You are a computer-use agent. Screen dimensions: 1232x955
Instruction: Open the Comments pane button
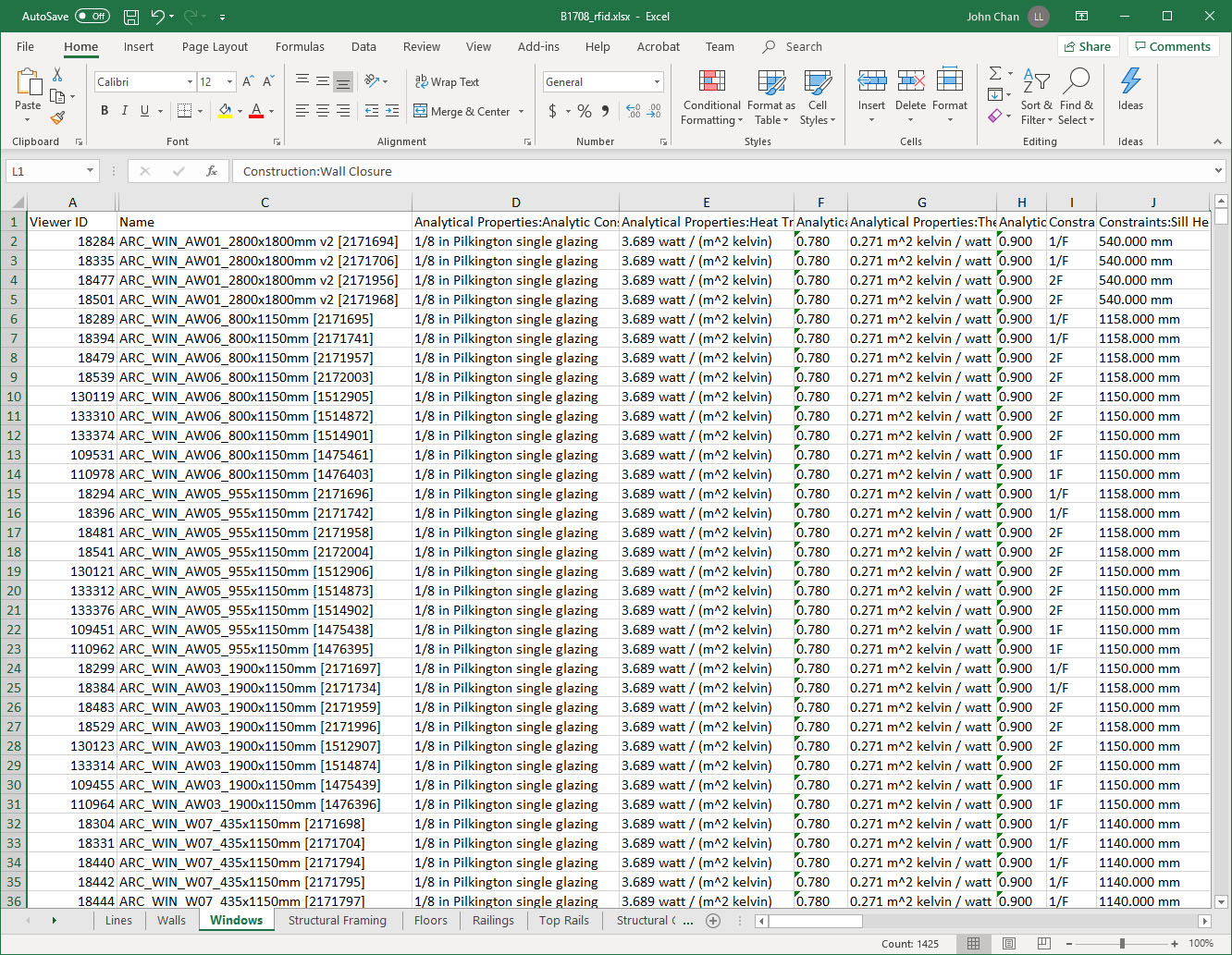(1172, 47)
